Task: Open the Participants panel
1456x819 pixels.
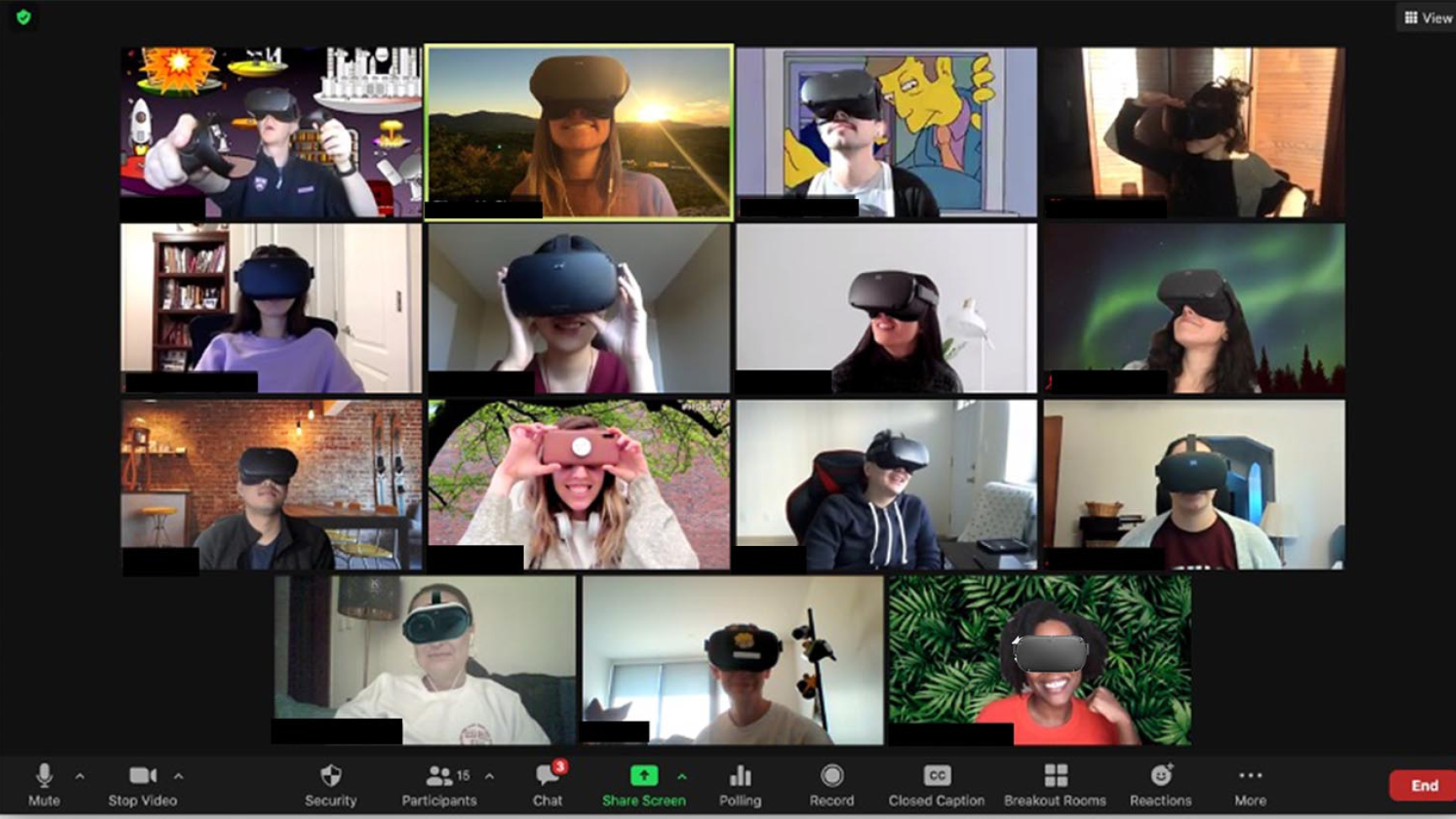Action: point(441,784)
